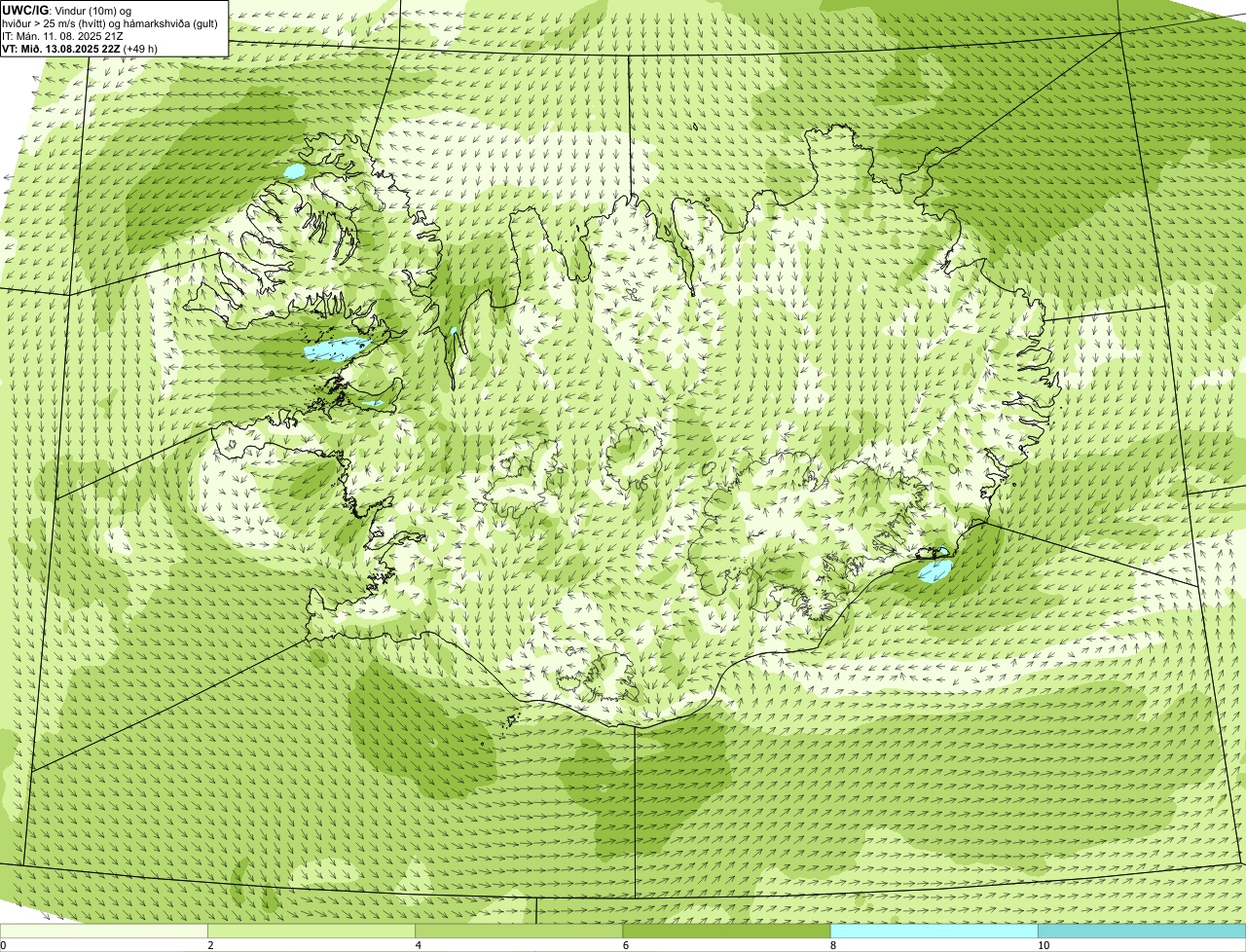Click the '0' label on the color scale
Viewport: 1246px width, 952px height.
pyautogui.click(x=3, y=945)
